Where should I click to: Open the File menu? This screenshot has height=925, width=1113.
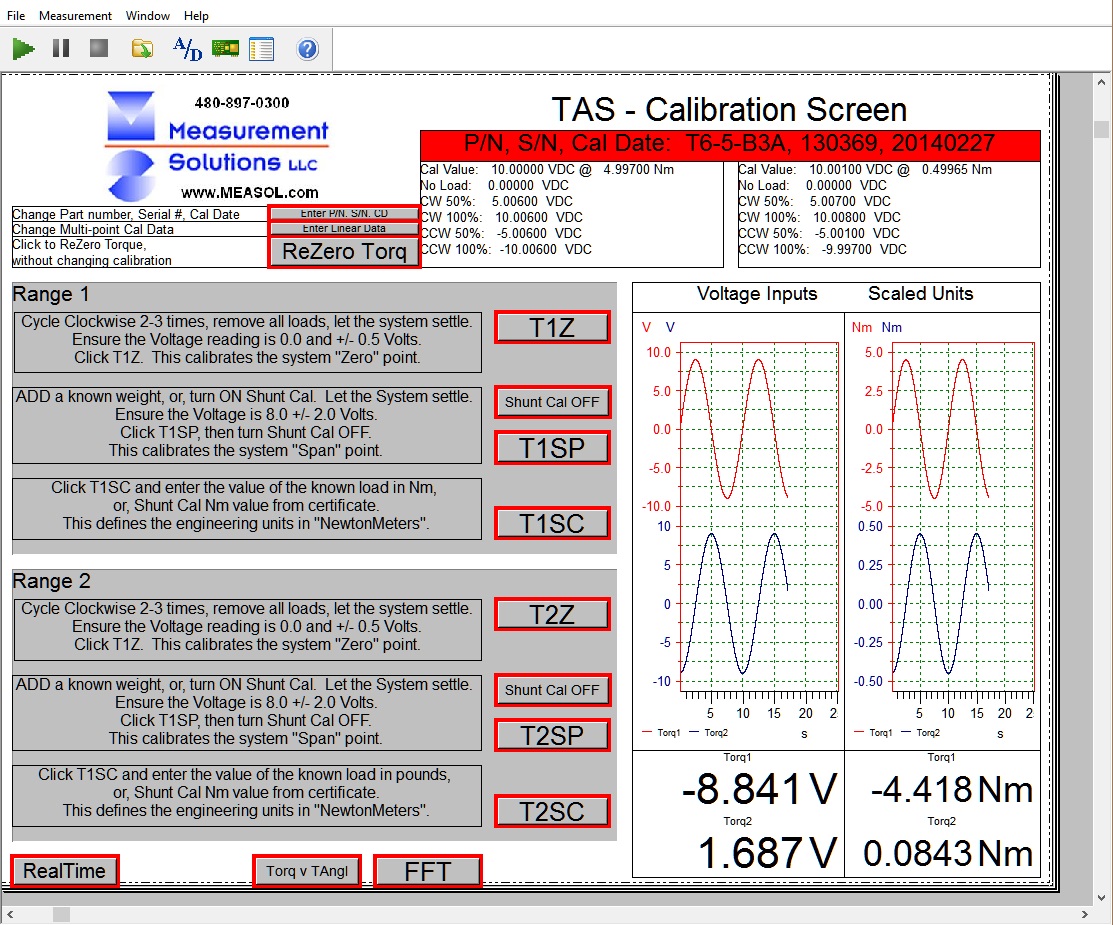tap(16, 16)
